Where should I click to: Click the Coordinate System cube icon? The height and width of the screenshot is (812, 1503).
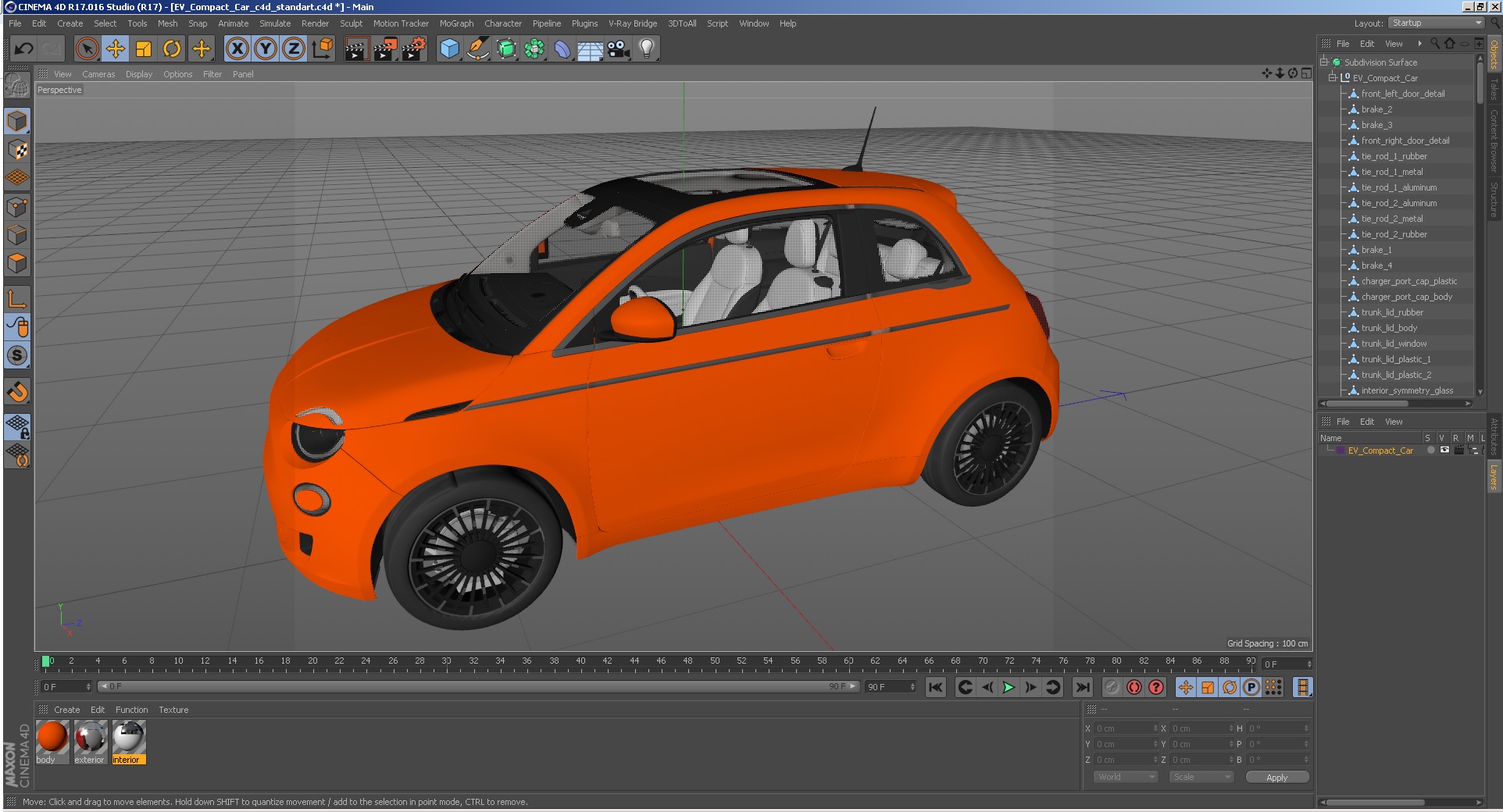322,49
